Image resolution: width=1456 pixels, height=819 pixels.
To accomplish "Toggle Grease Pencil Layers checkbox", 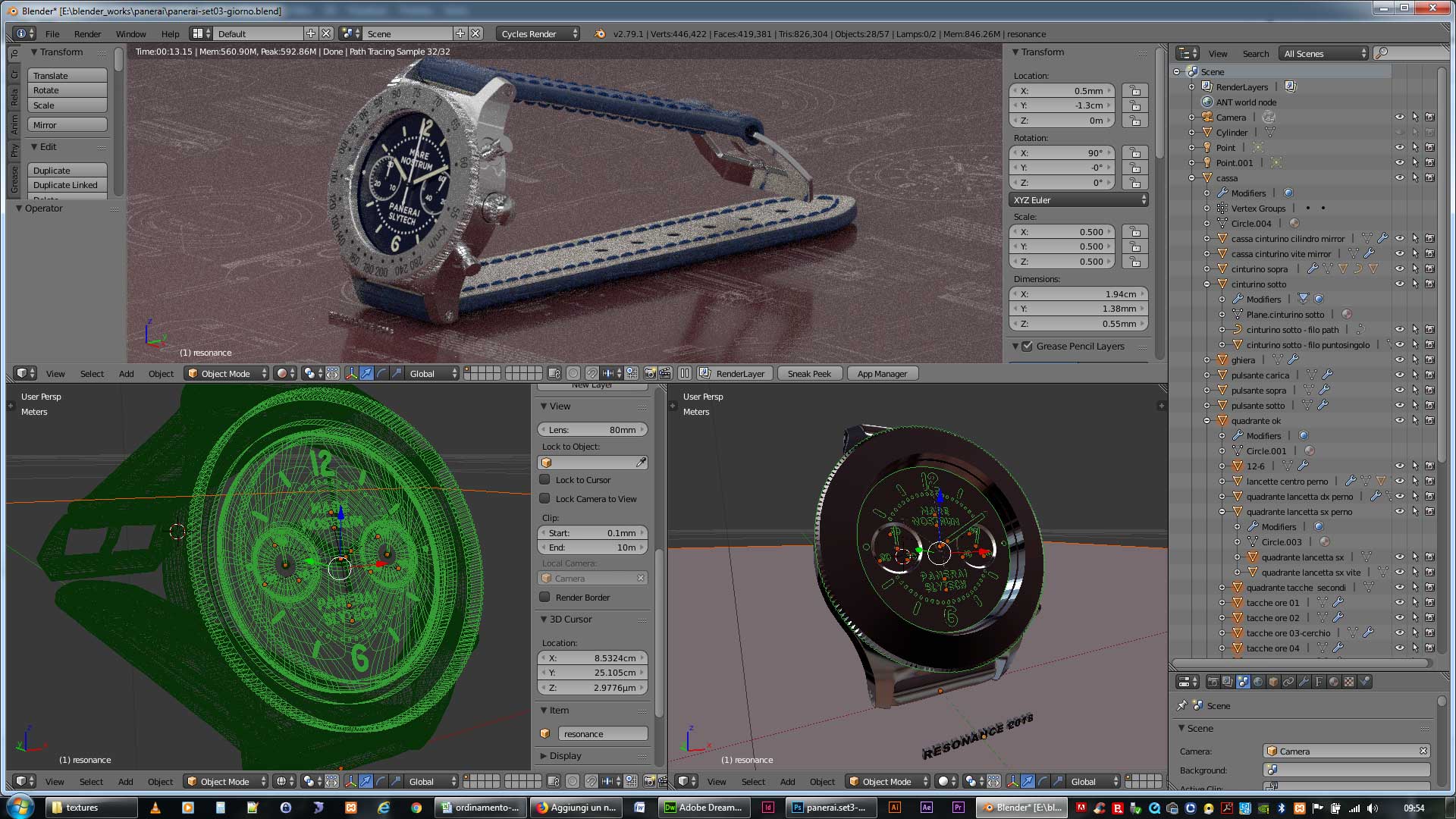I will click(1027, 346).
